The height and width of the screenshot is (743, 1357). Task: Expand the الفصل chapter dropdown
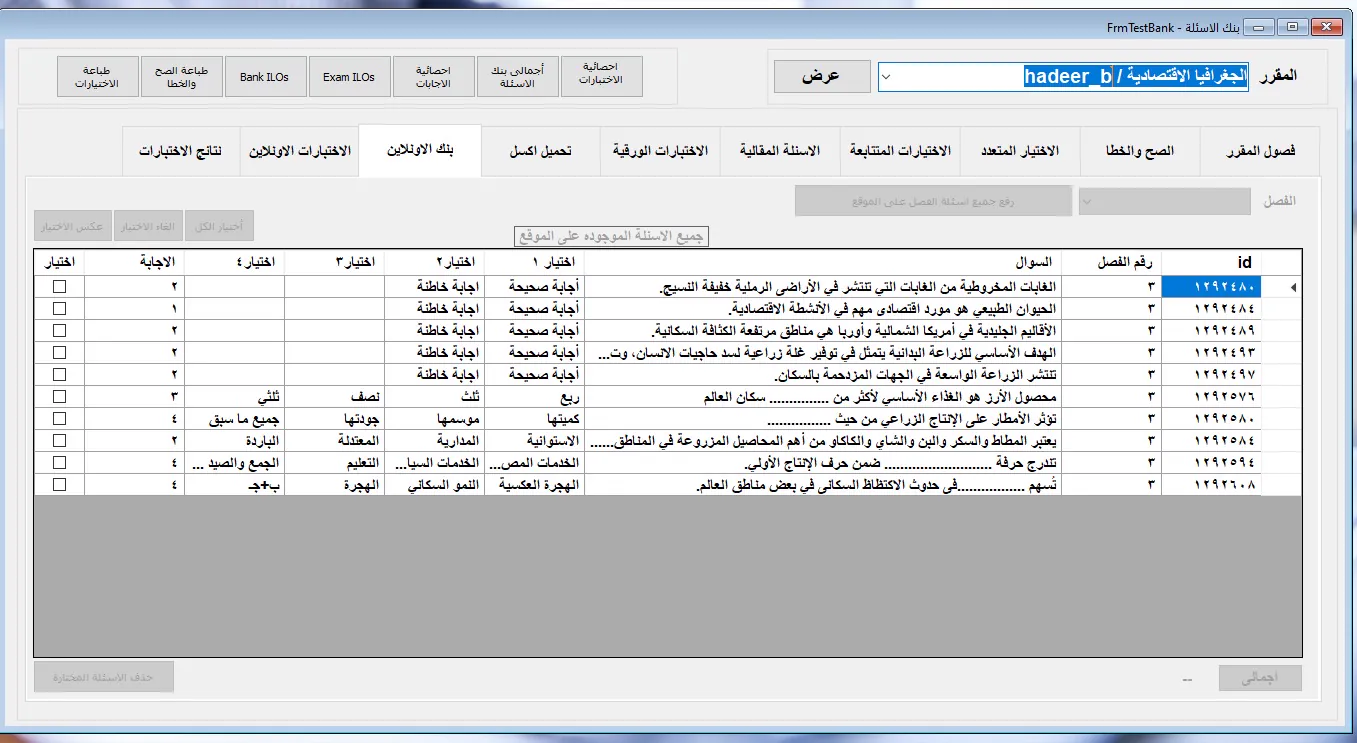1088,202
